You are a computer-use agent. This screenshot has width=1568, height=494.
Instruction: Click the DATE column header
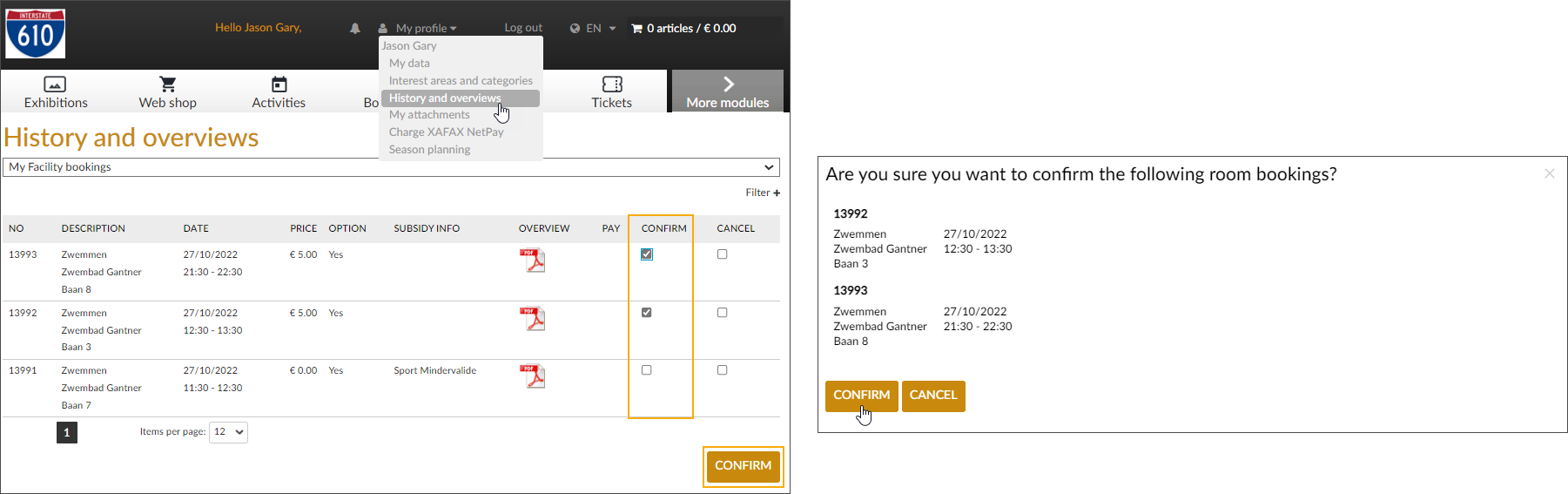pos(196,228)
